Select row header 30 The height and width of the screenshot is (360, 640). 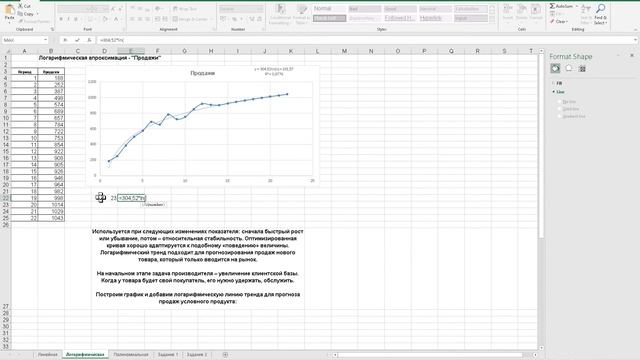pos(6,327)
